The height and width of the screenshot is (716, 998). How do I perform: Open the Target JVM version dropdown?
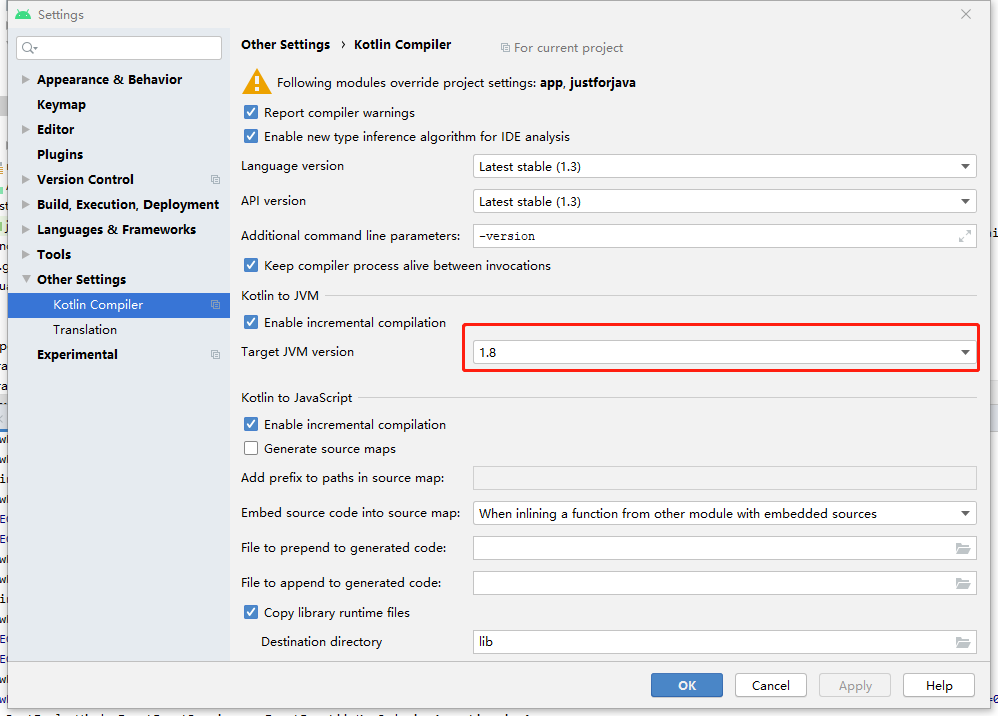pyautogui.click(x=724, y=353)
